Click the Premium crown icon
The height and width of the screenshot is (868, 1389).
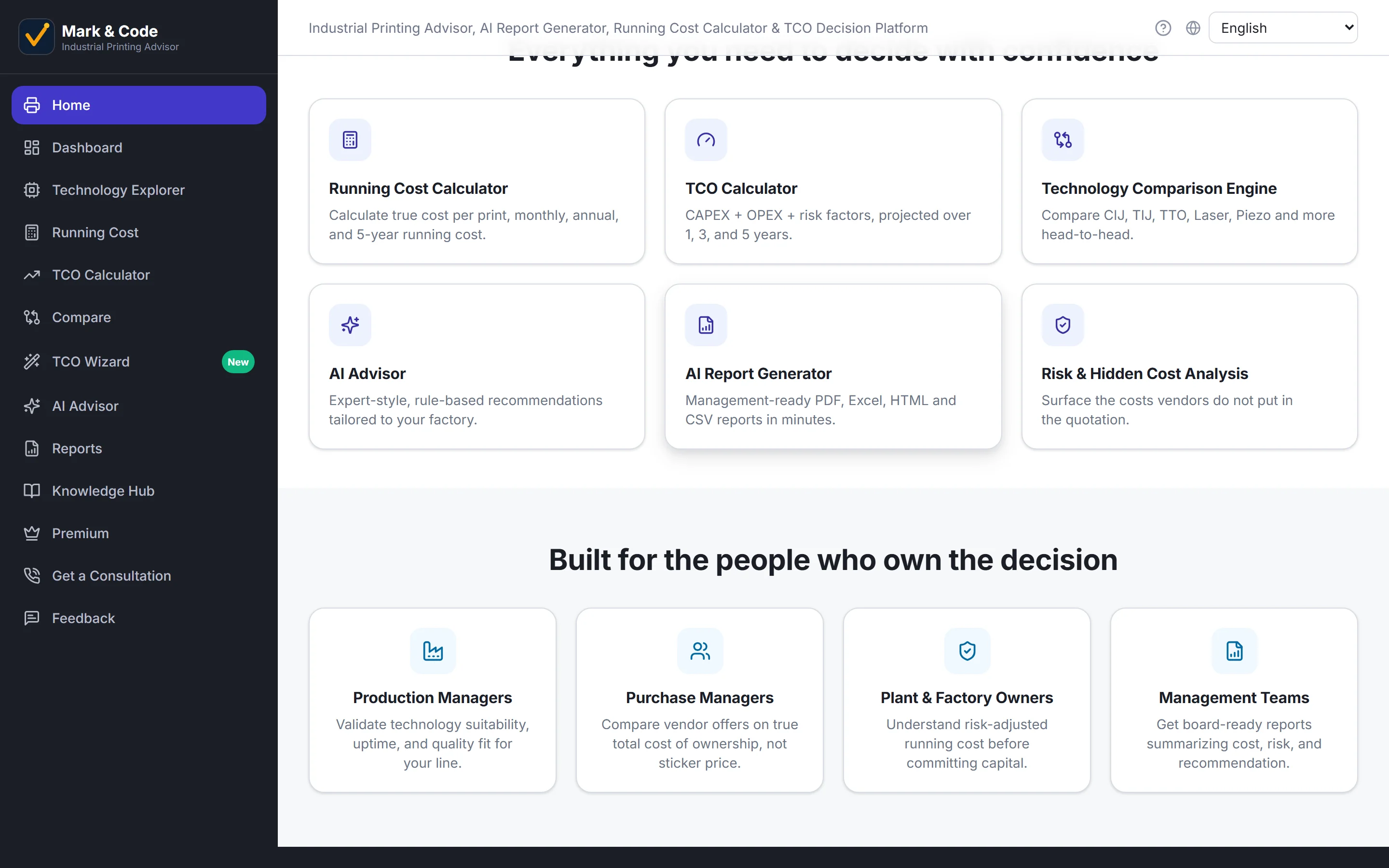[31, 533]
